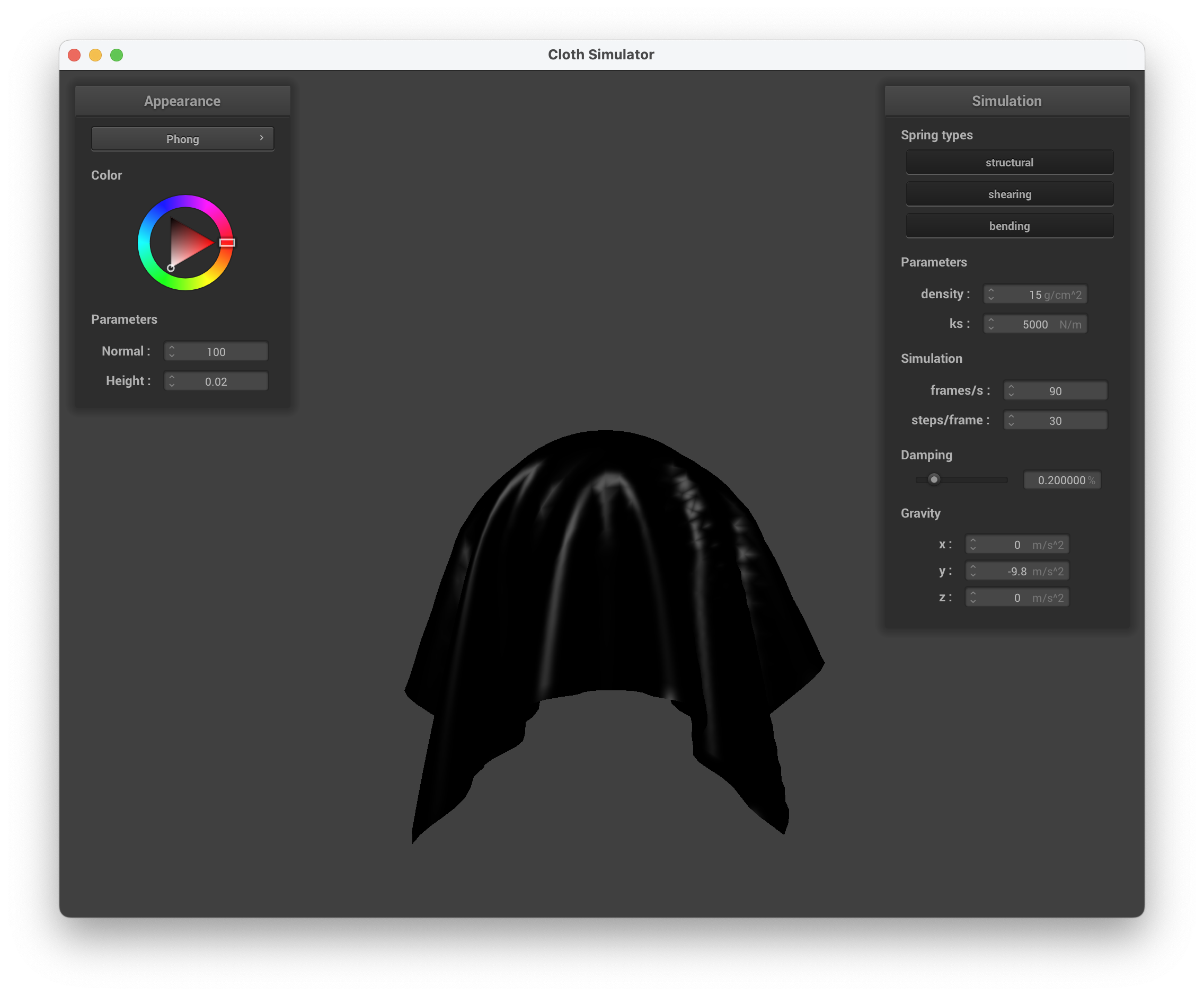Viewport: 1204px width, 996px height.
Task: Click the frames/s stepper arrows
Action: (1011, 391)
